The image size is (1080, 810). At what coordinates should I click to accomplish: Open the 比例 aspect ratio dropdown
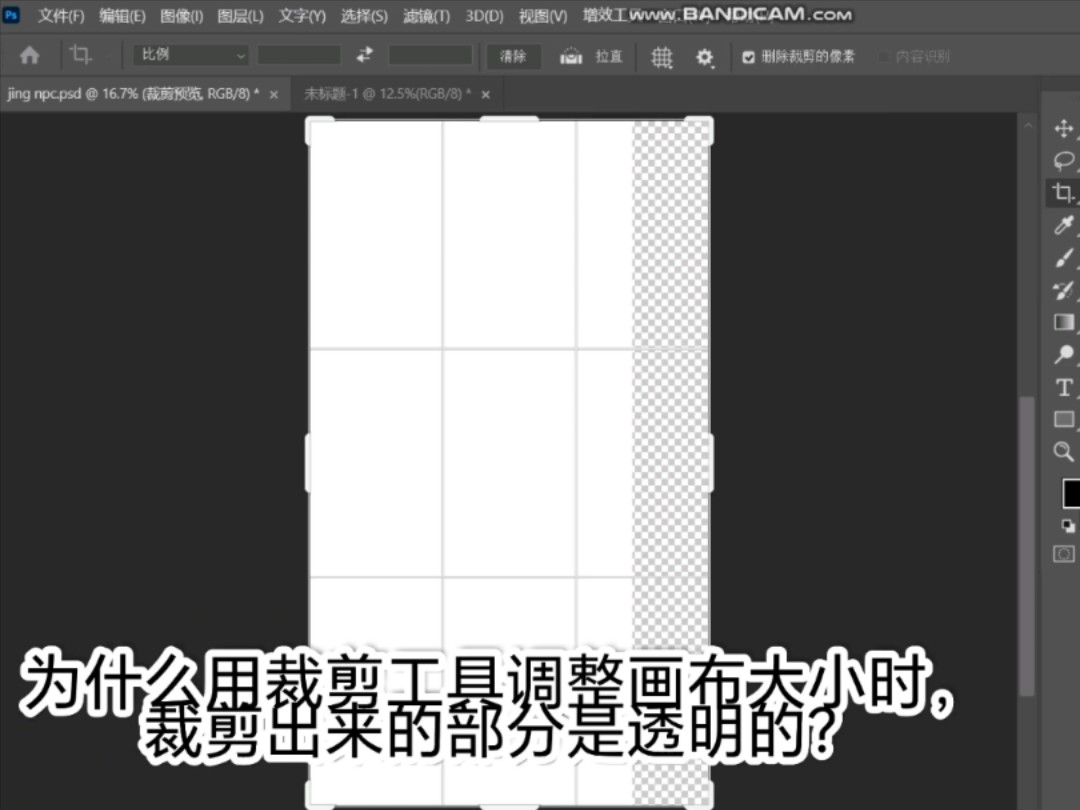point(192,55)
